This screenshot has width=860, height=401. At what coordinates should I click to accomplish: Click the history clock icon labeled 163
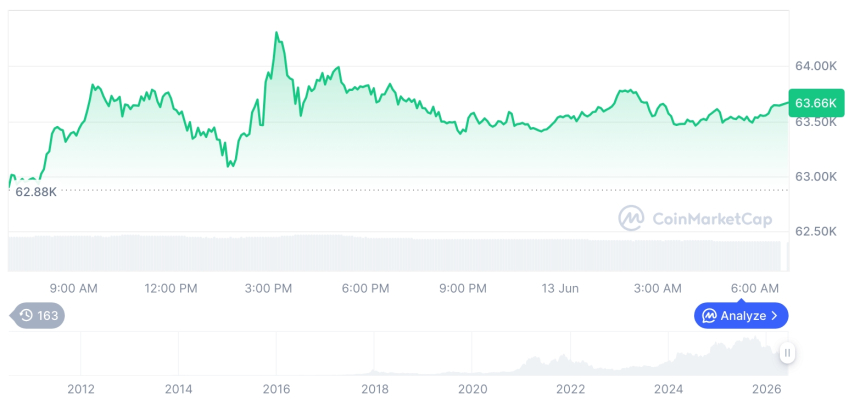26,315
